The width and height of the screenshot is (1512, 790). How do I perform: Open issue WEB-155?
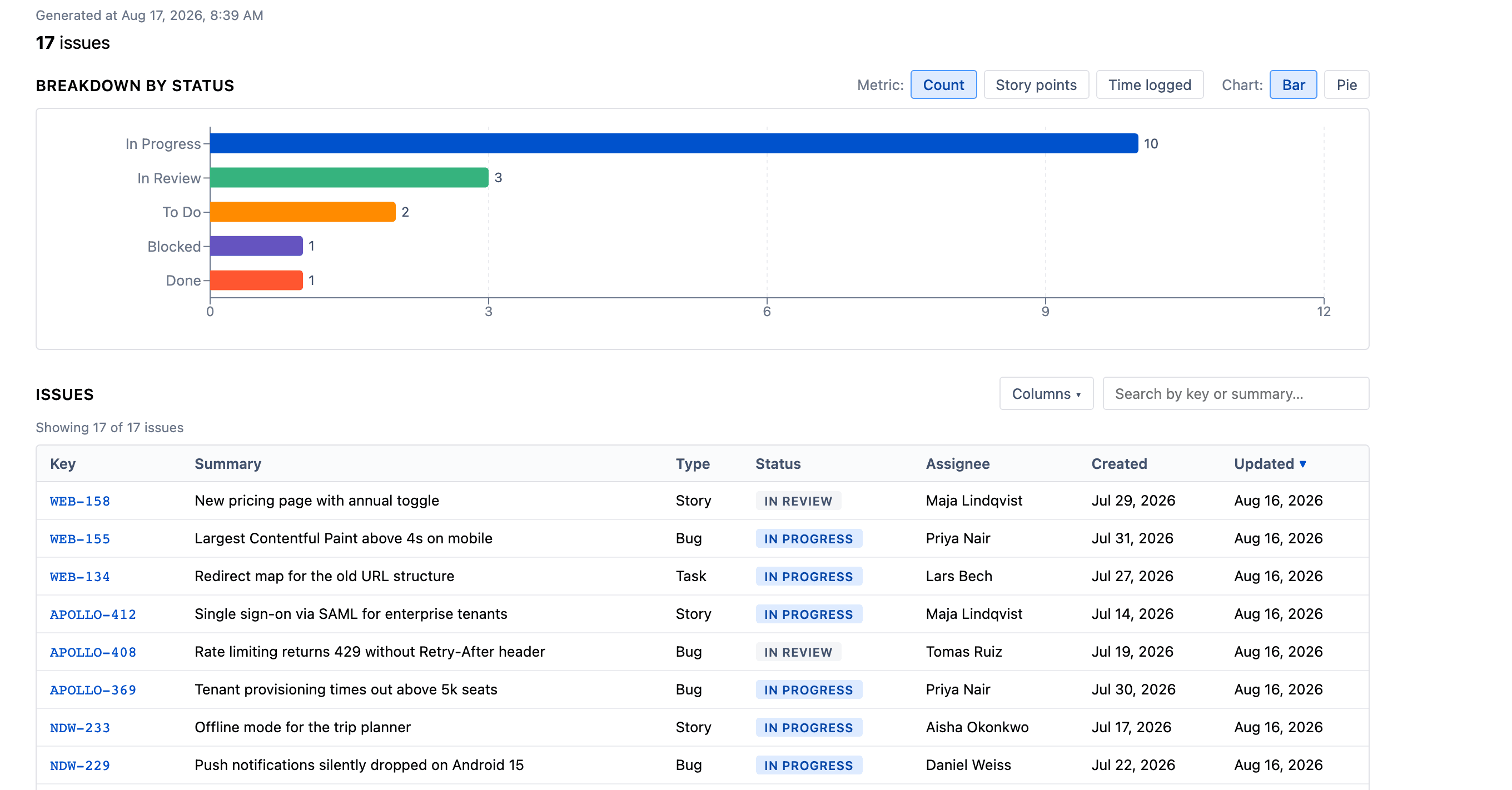pyautogui.click(x=80, y=538)
